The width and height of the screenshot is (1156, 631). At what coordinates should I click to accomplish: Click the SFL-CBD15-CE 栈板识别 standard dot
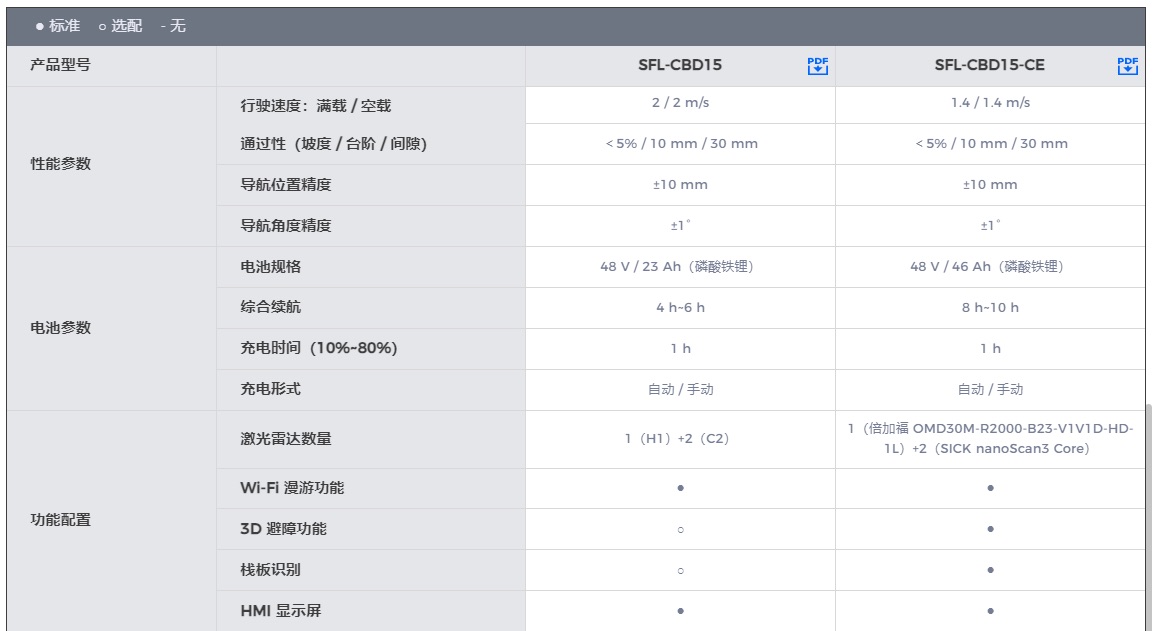point(990,570)
